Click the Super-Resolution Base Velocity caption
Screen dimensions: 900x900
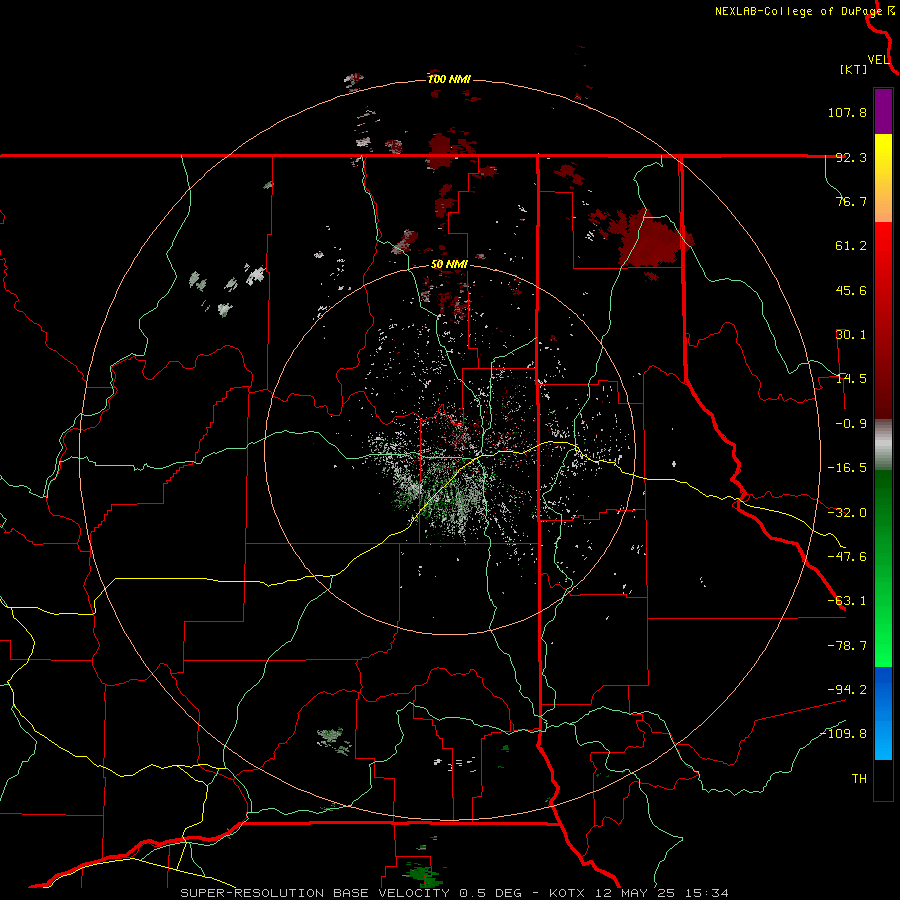click(351, 893)
